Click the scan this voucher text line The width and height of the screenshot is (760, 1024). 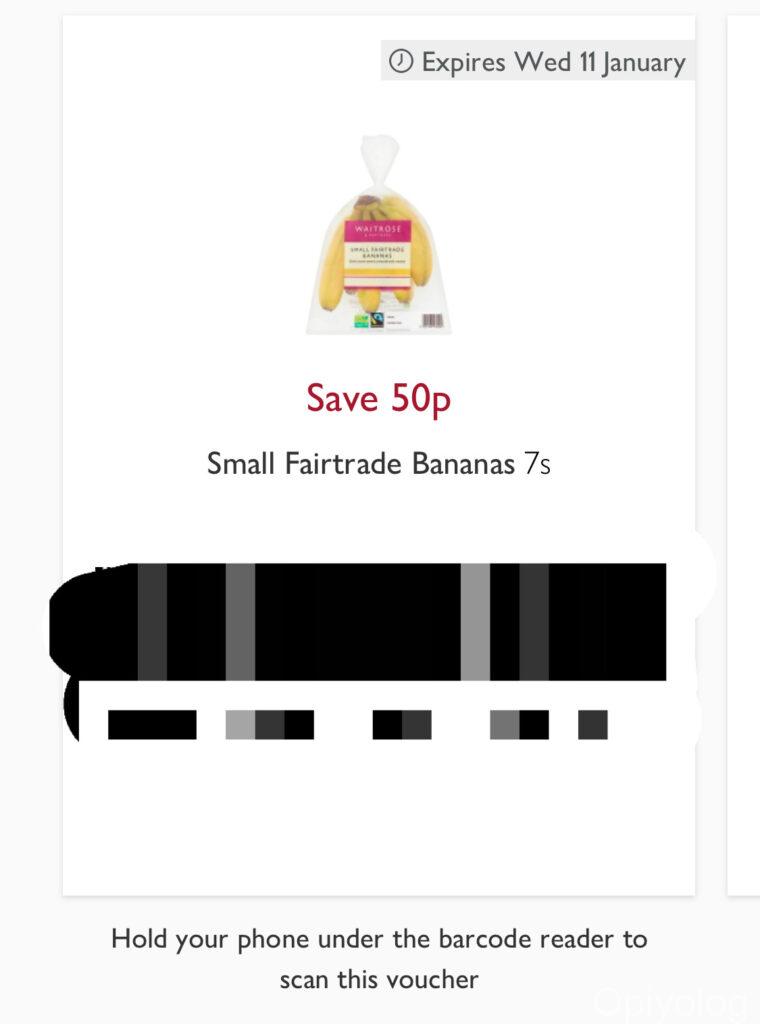point(379,980)
